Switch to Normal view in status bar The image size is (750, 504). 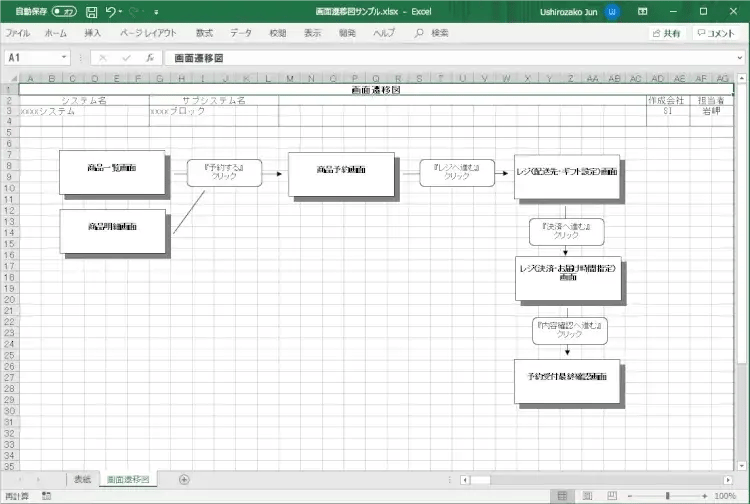tap(563, 496)
